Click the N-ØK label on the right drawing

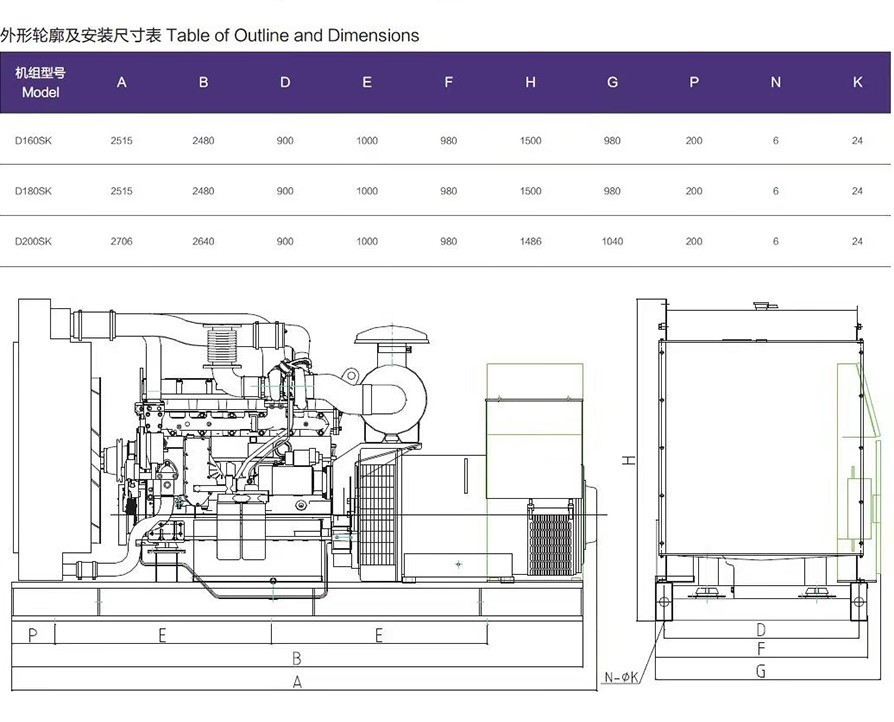coord(620,674)
